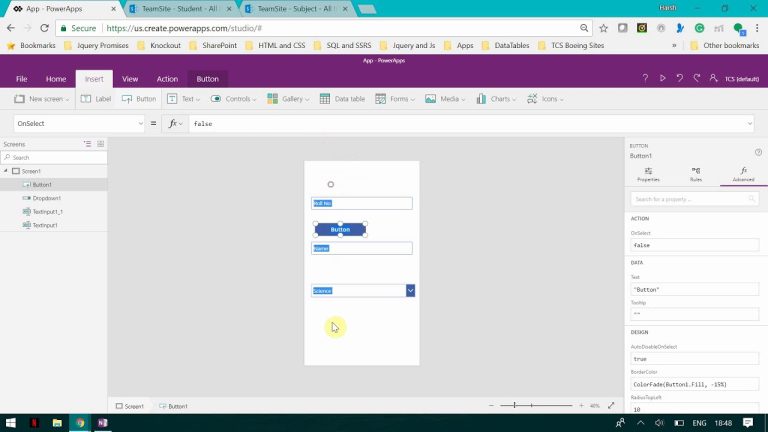Switch to the Action tab
Image resolution: width=768 pixels, height=432 pixels.
coord(167,79)
